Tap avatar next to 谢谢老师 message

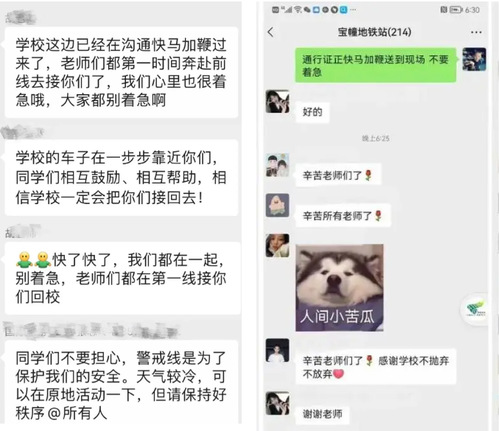[277, 403]
